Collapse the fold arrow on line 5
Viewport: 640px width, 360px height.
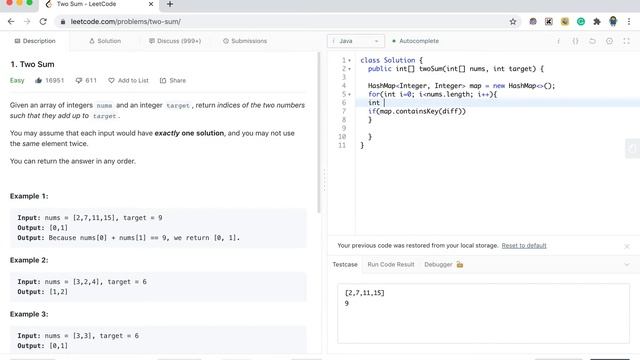[x=350, y=94]
